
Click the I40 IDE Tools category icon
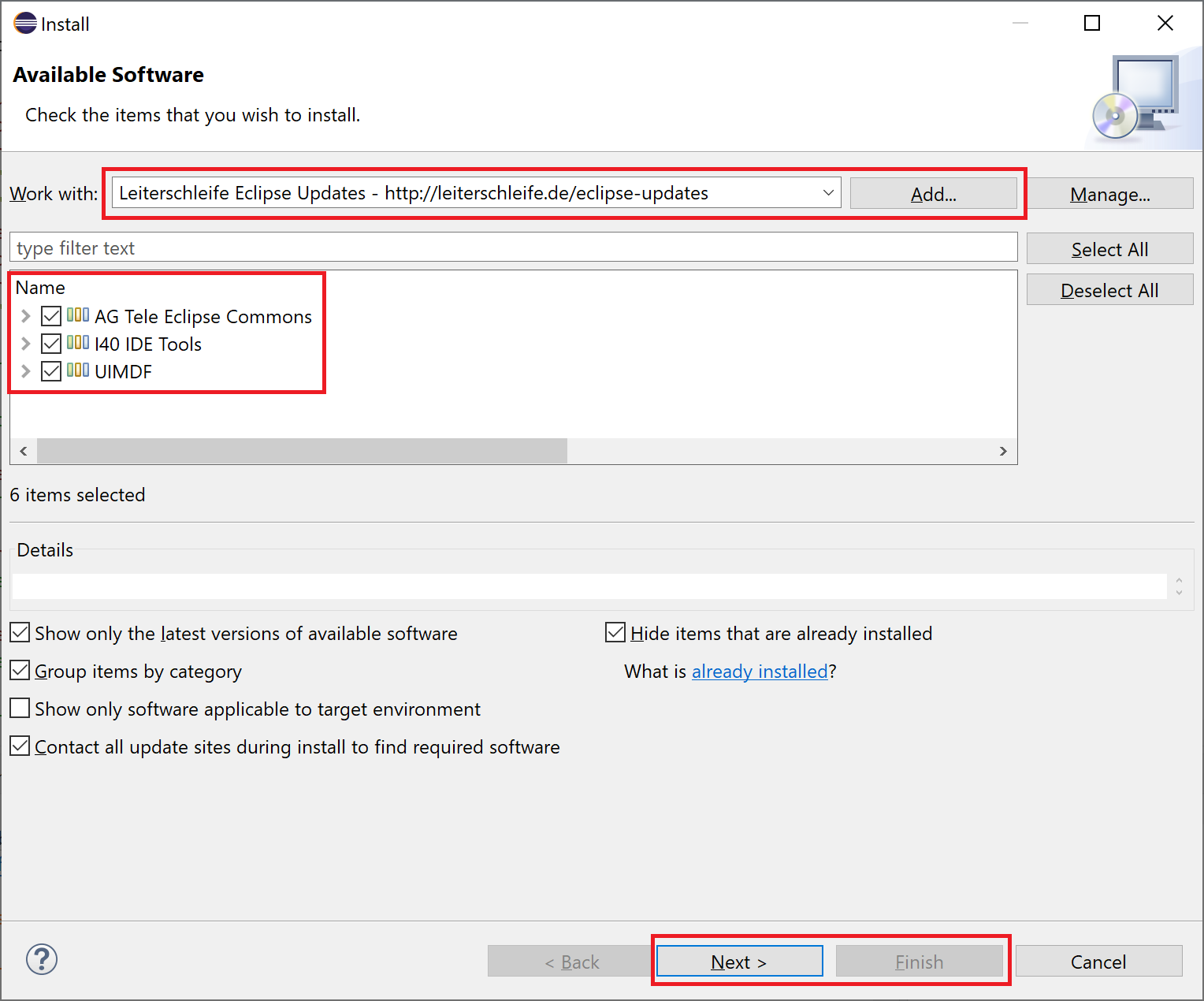coord(78,343)
